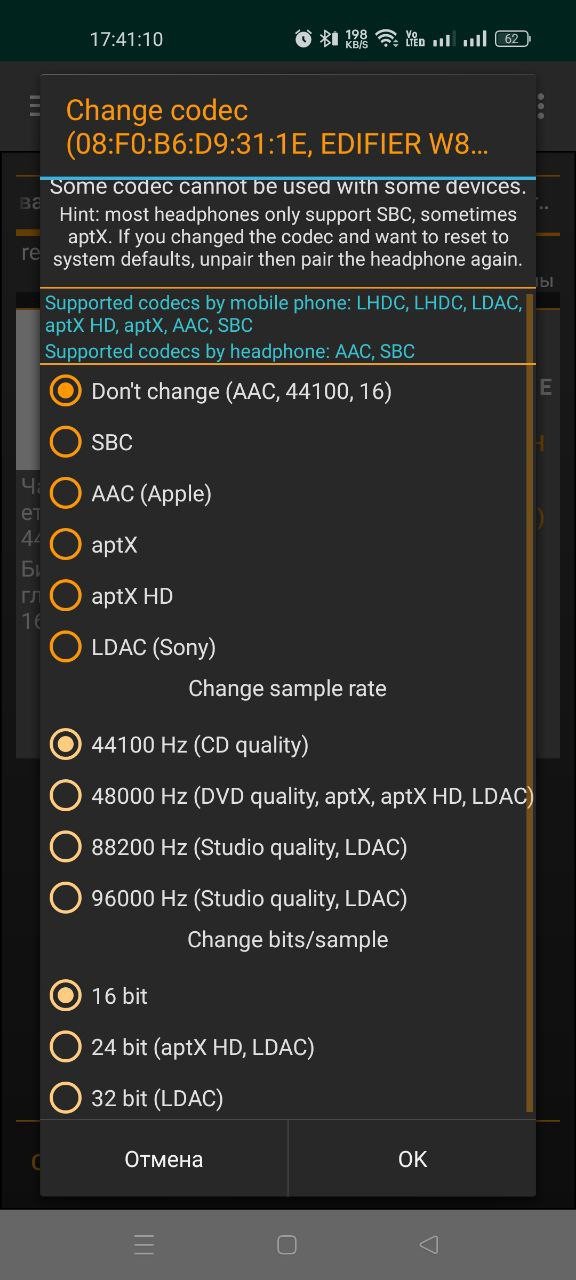This screenshot has width=576, height=1280.
Task: Select 48000 Hz DVD quality rate
Action: (288, 796)
